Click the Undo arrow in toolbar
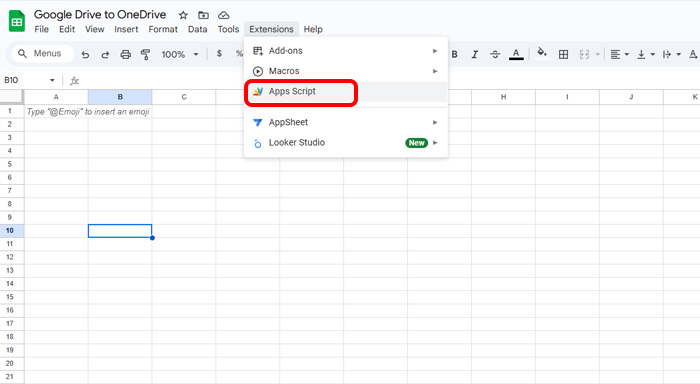The image size is (700, 384). (85, 54)
